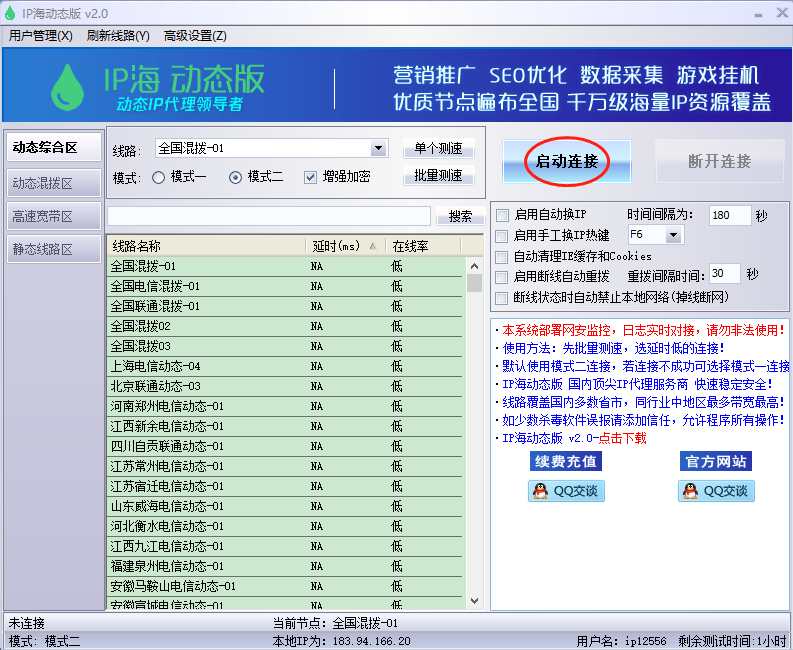
Task: Select 模式二 radio button
Action: 236,177
